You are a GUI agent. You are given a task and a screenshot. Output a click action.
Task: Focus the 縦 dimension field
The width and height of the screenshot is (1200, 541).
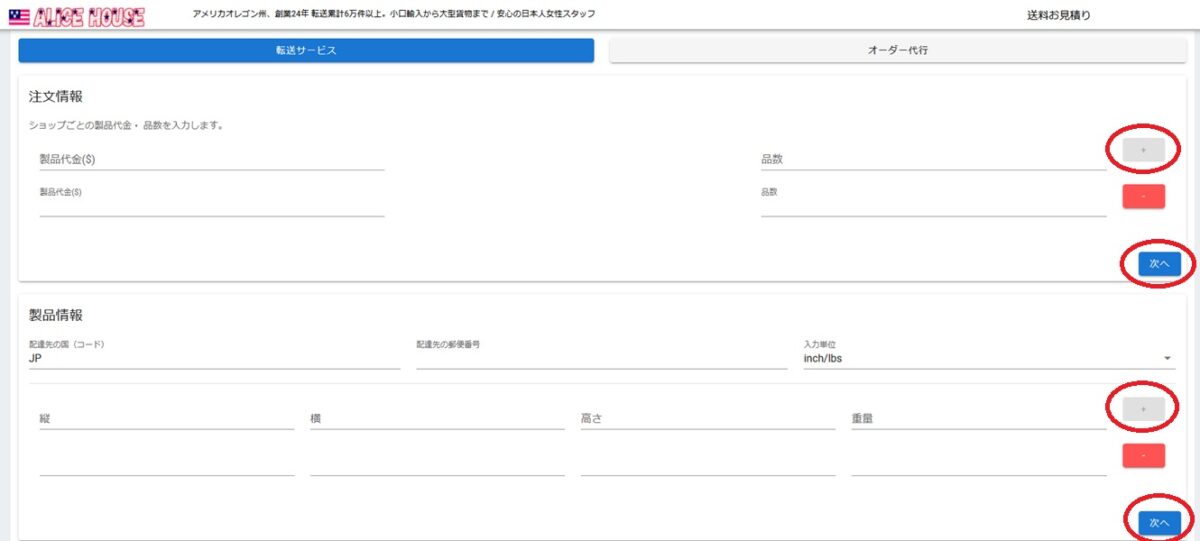pos(166,419)
